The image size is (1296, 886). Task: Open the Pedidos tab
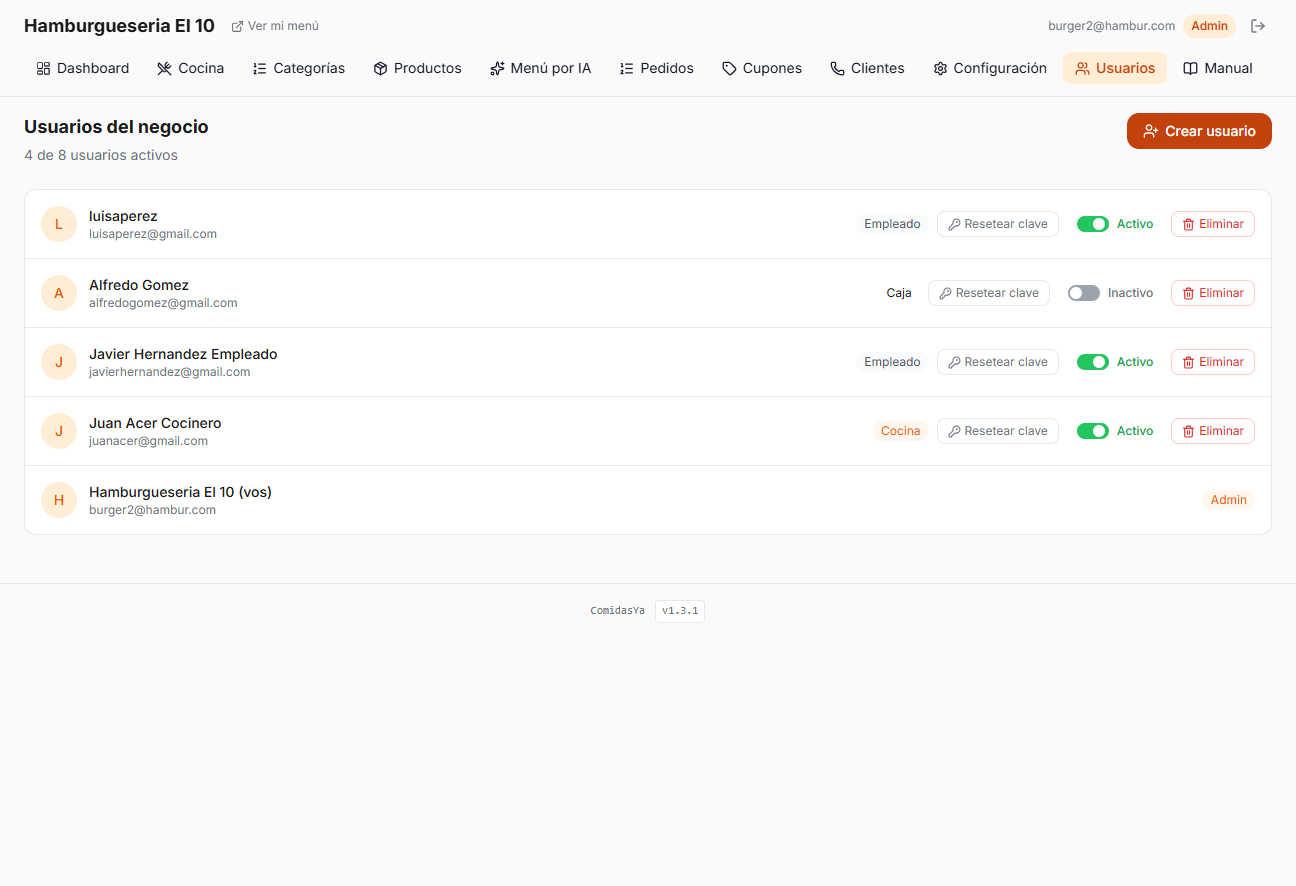pos(656,68)
